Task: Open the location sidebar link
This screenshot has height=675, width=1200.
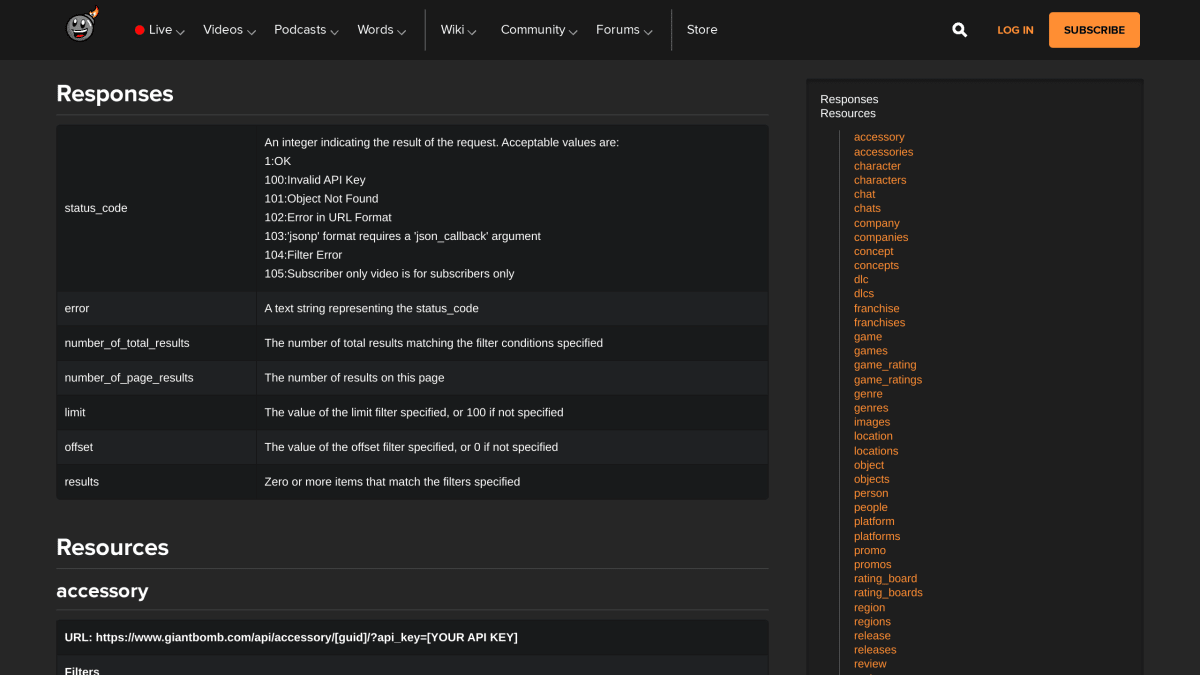Action: tap(873, 436)
